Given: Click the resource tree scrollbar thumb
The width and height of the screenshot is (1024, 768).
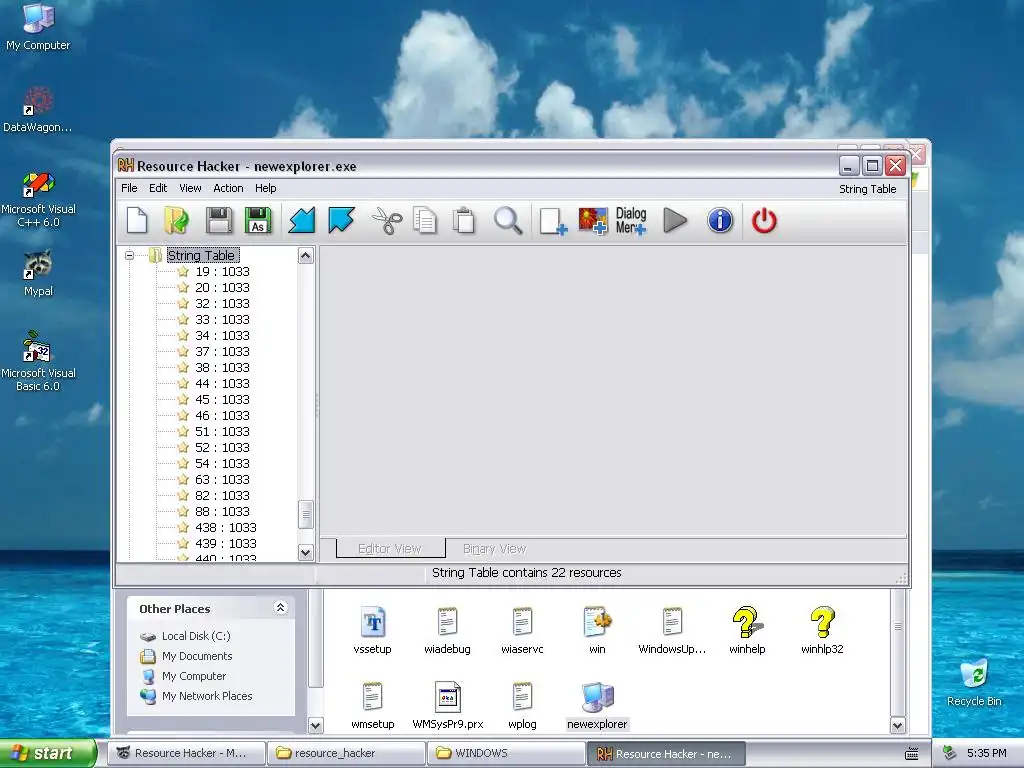Looking at the screenshot, I should 306,515.
